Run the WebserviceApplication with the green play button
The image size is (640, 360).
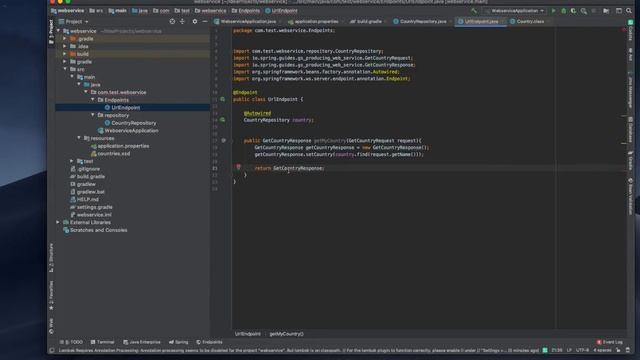click(553, 11)
